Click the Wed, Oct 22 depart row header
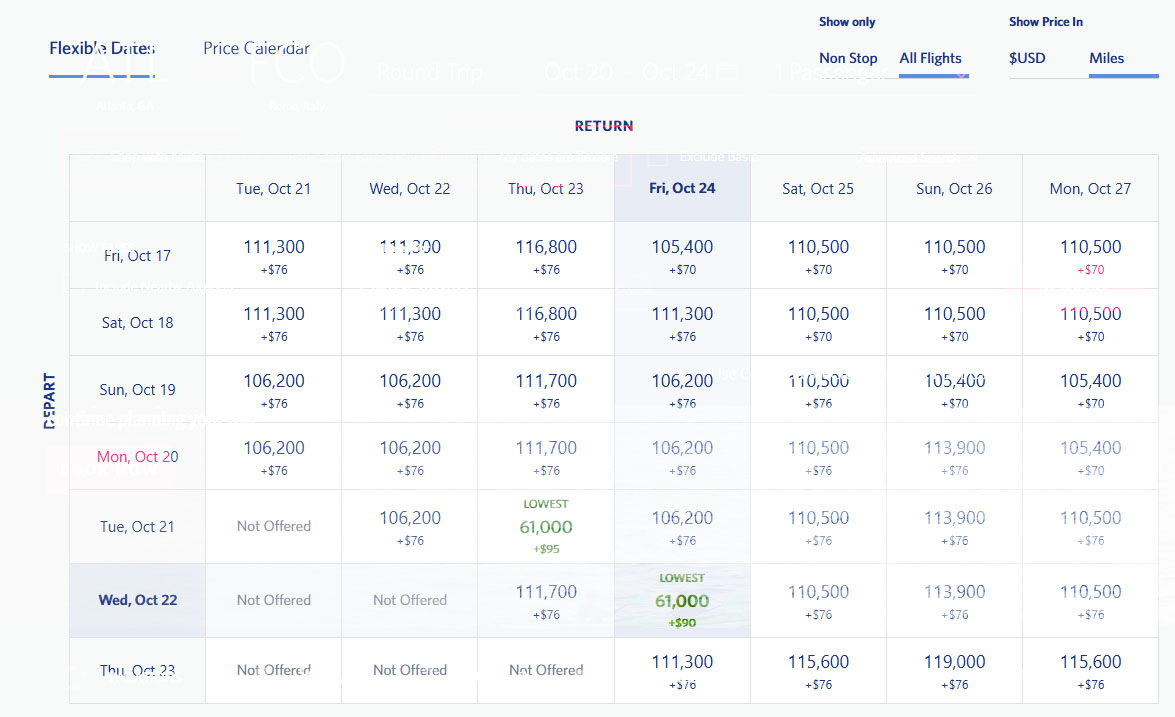1175x717 pixels. [138, 600]
